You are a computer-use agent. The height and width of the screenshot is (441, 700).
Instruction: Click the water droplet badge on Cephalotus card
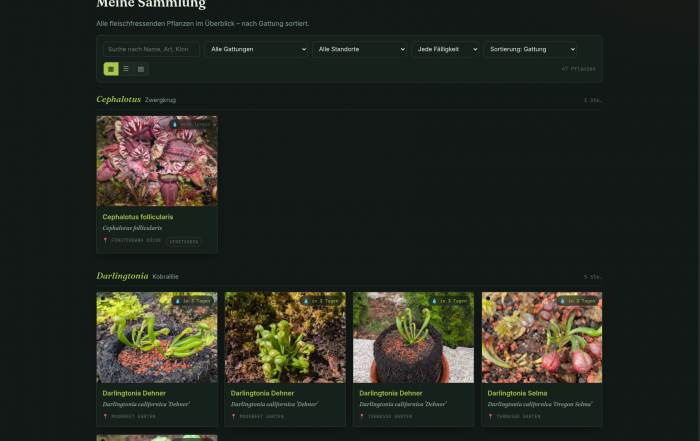click(191, 125)
